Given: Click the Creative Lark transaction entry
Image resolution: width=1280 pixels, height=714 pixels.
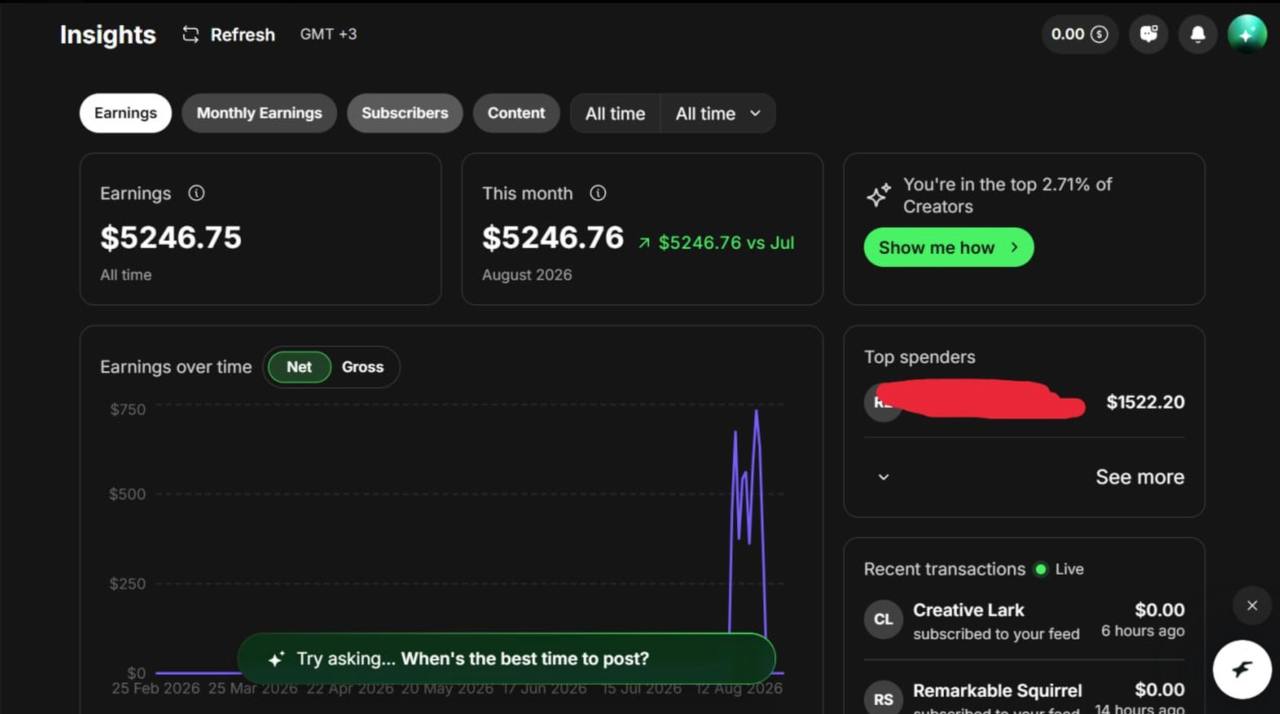Looking at the screenshot, I should (1024, 620).
